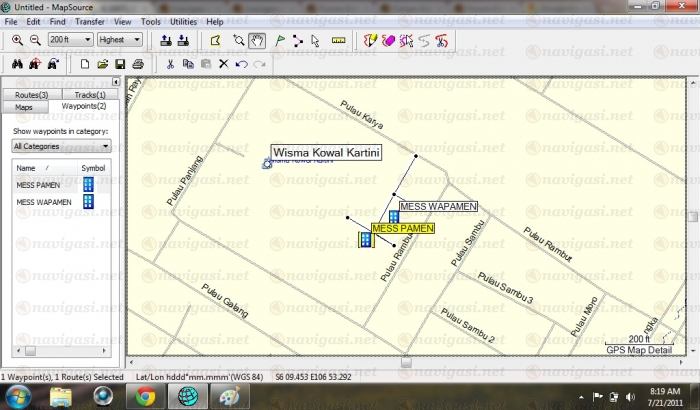Screen dimensions: 700x410
Task: Open the Utilities menu
Action: pyautogui.click(x=183, y=21)
